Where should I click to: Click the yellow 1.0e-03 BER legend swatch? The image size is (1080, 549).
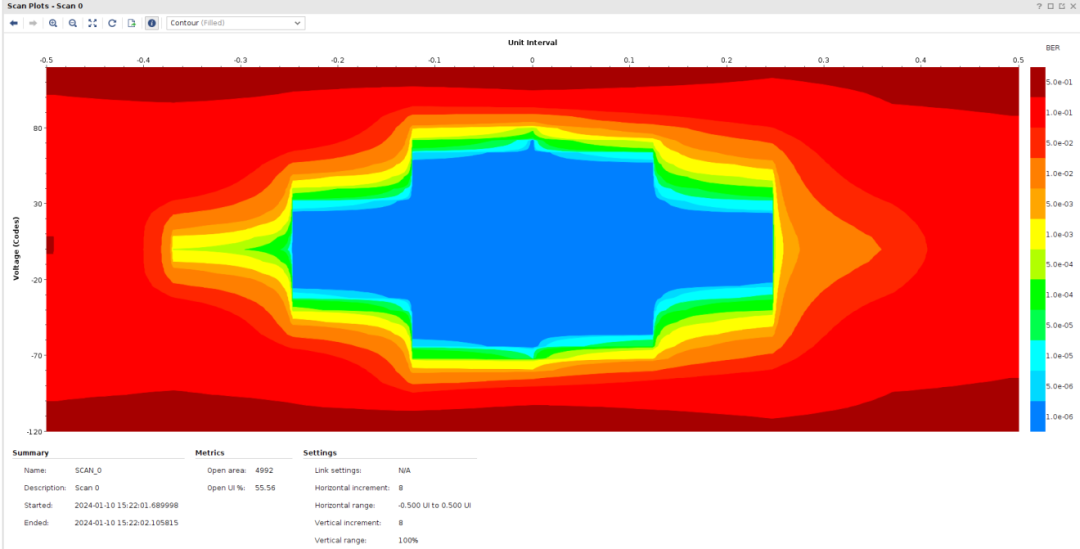(1037, 234)
